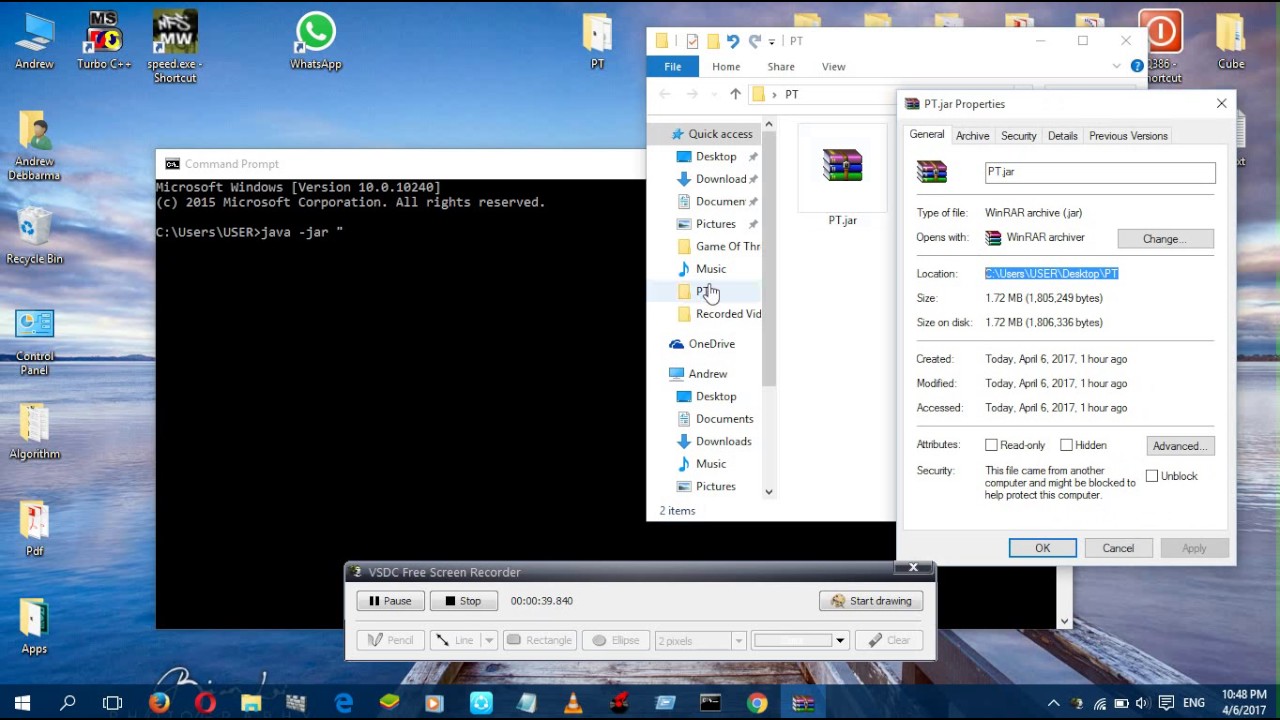Click Cancel in PT.jar Properties

click(x=1118, y=548)
